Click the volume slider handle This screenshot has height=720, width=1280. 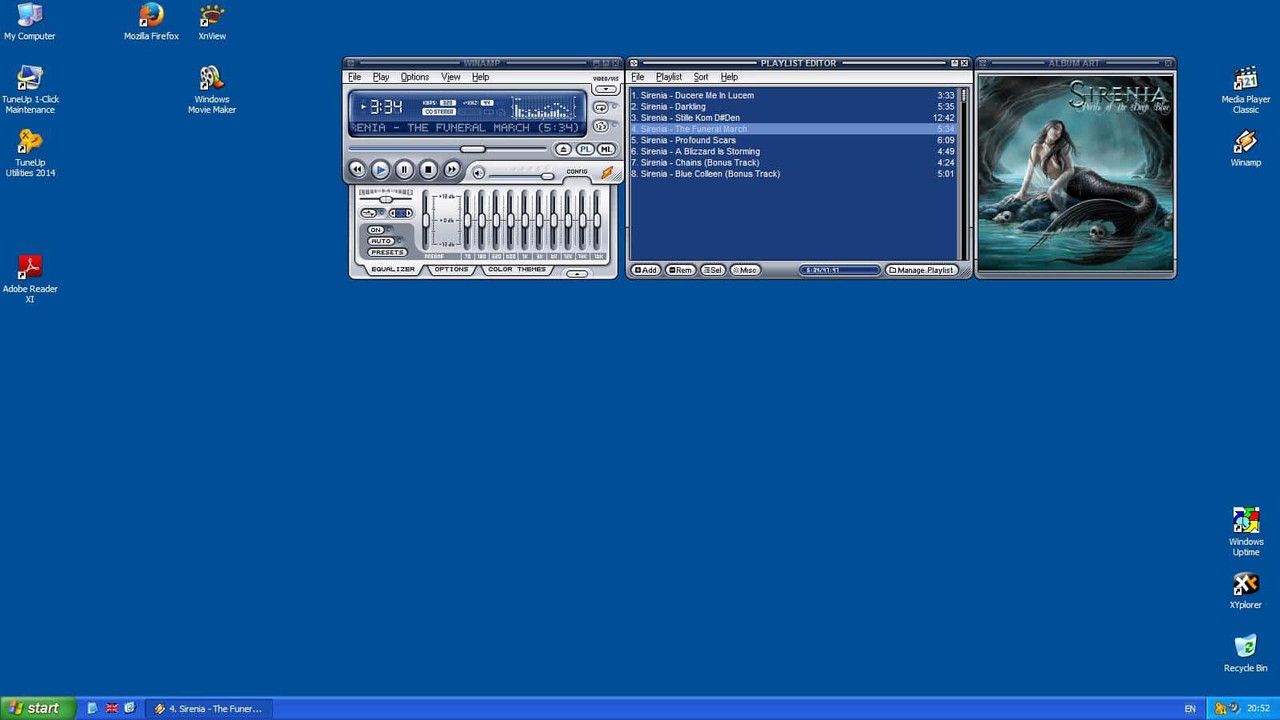click(x=548, y=176)
